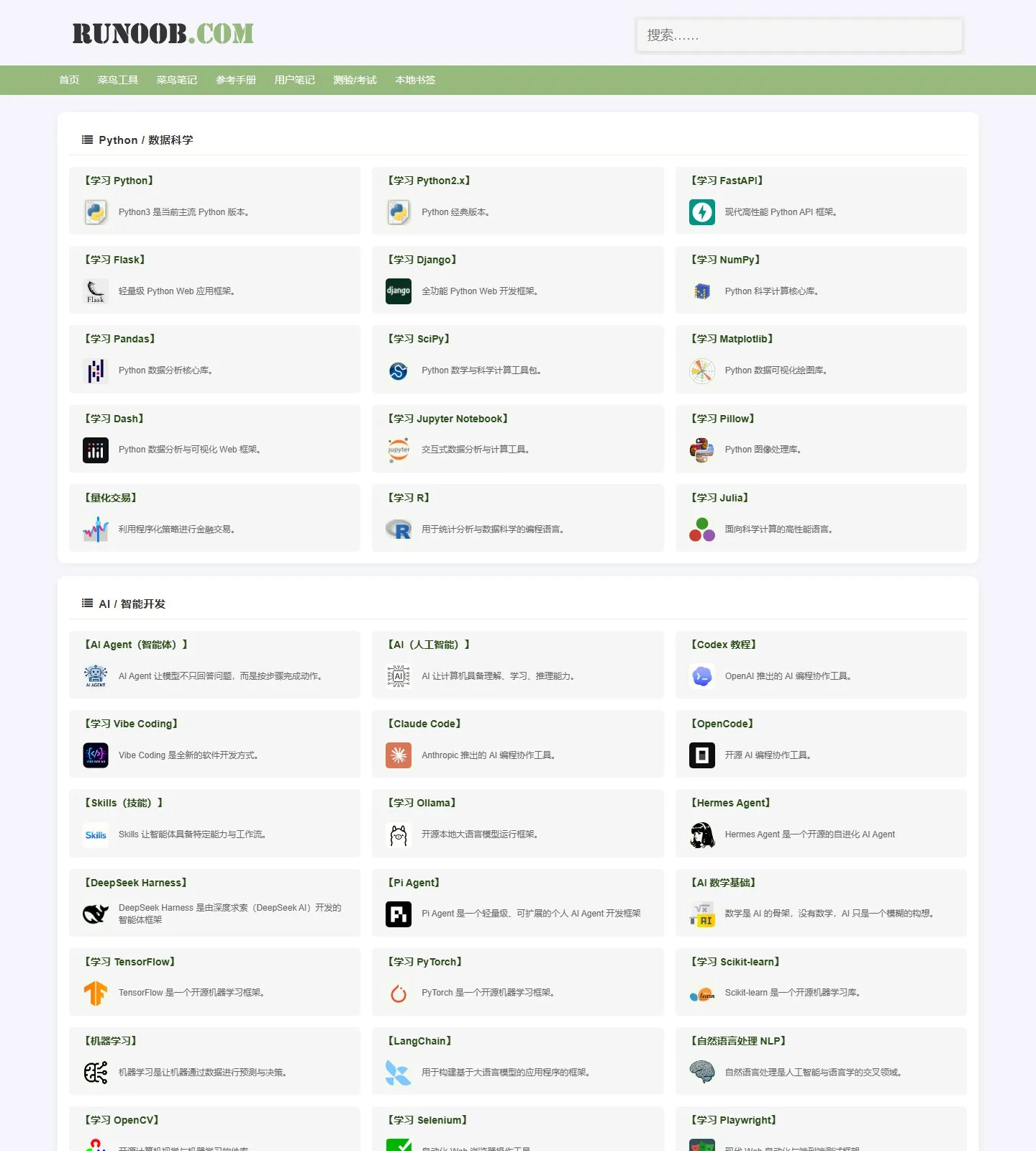Click the Julia three-dot logo icon
Image resolution: width=1036 pixels, height=1151 pixels.
click(x=702, y=529)
